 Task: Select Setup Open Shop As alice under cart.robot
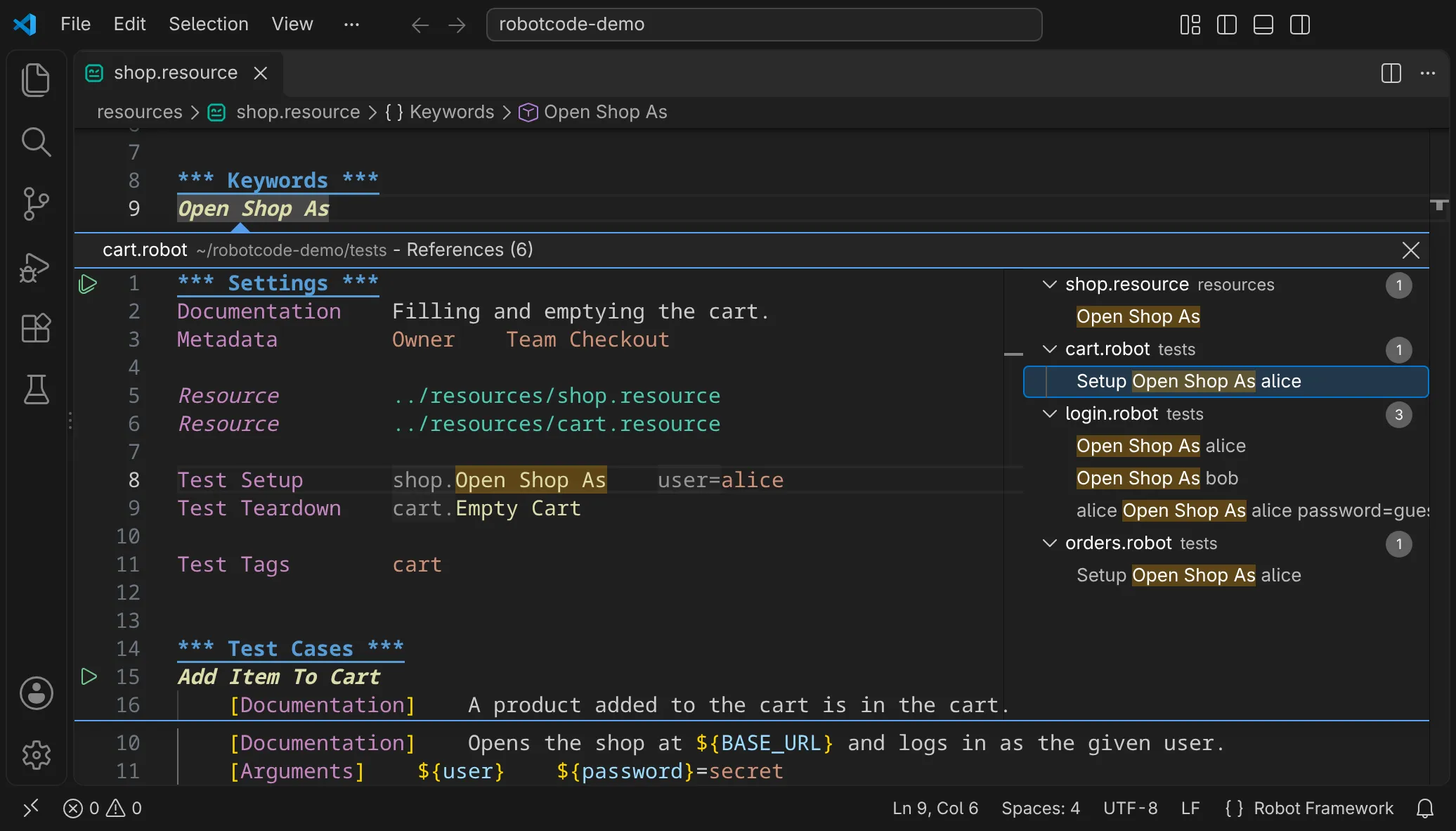[1226, 382]
